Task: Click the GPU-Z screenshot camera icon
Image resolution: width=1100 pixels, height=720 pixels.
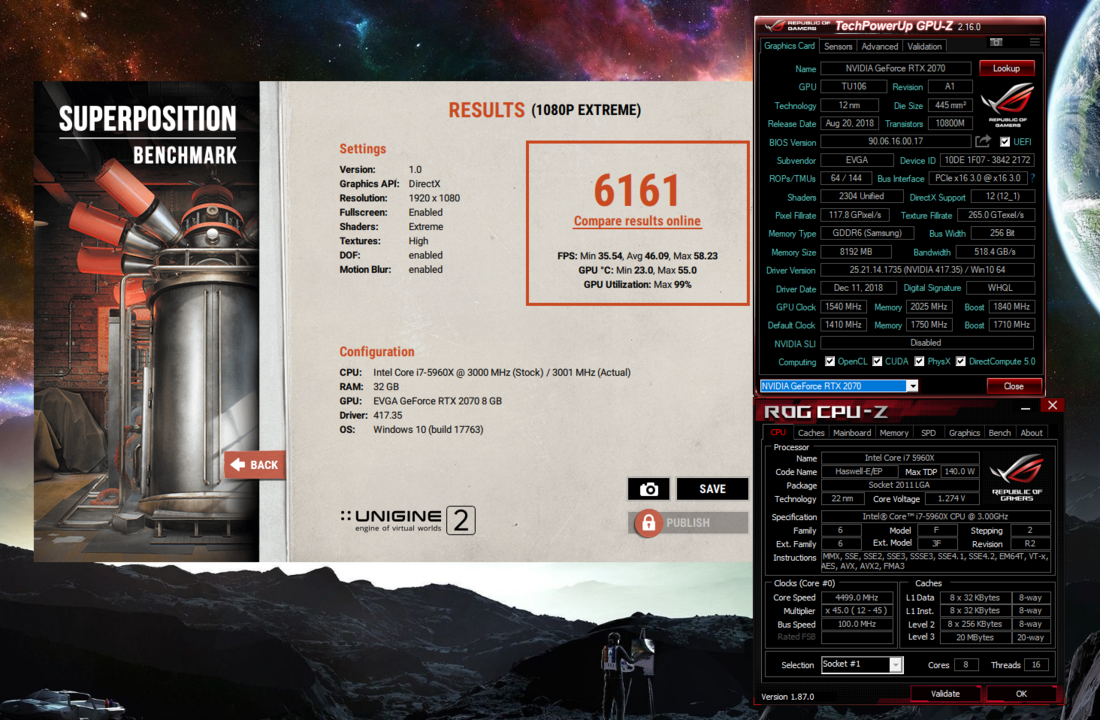Action: click(995, 43)
